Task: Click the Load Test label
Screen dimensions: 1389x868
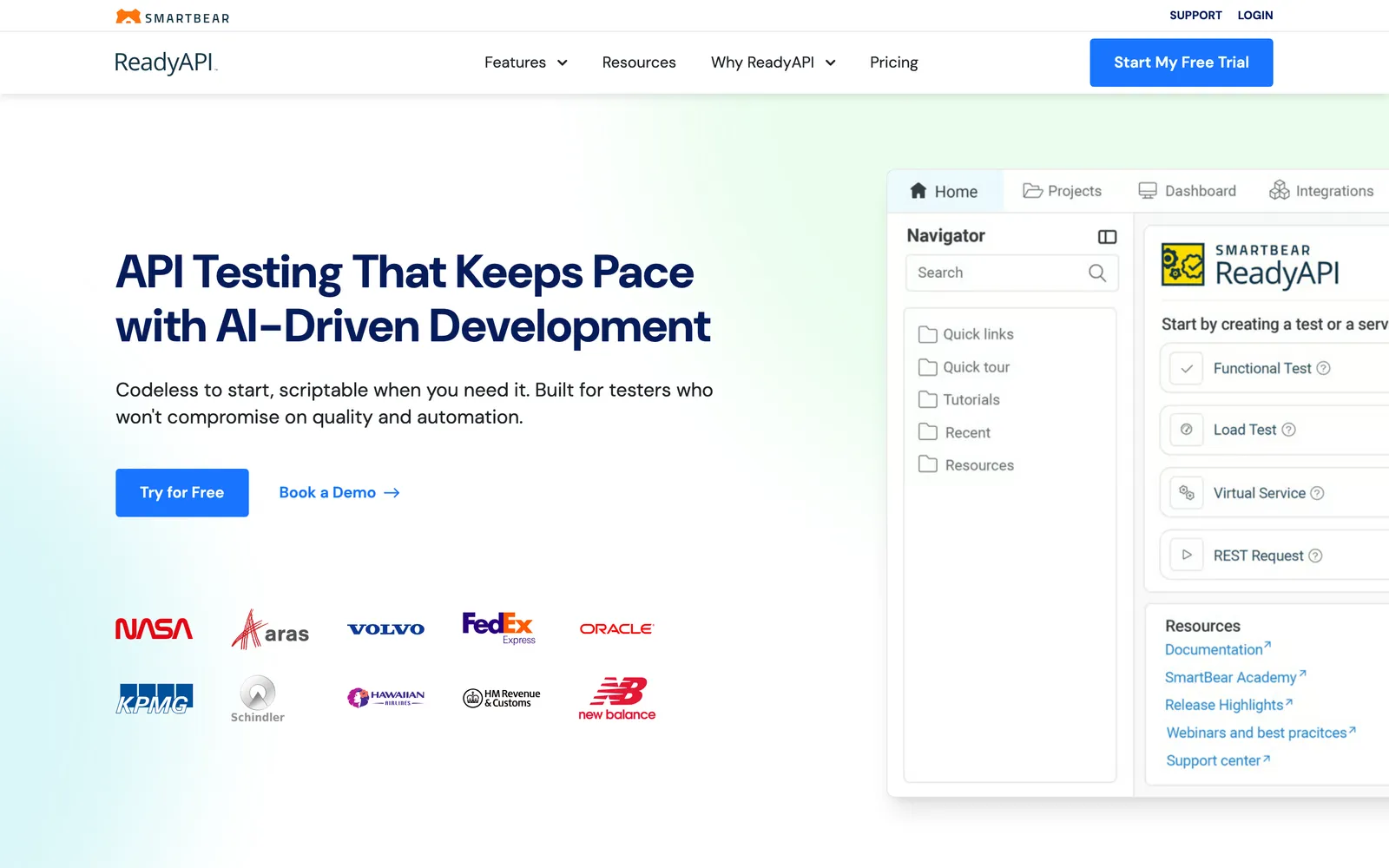Action: point(1245,430)
